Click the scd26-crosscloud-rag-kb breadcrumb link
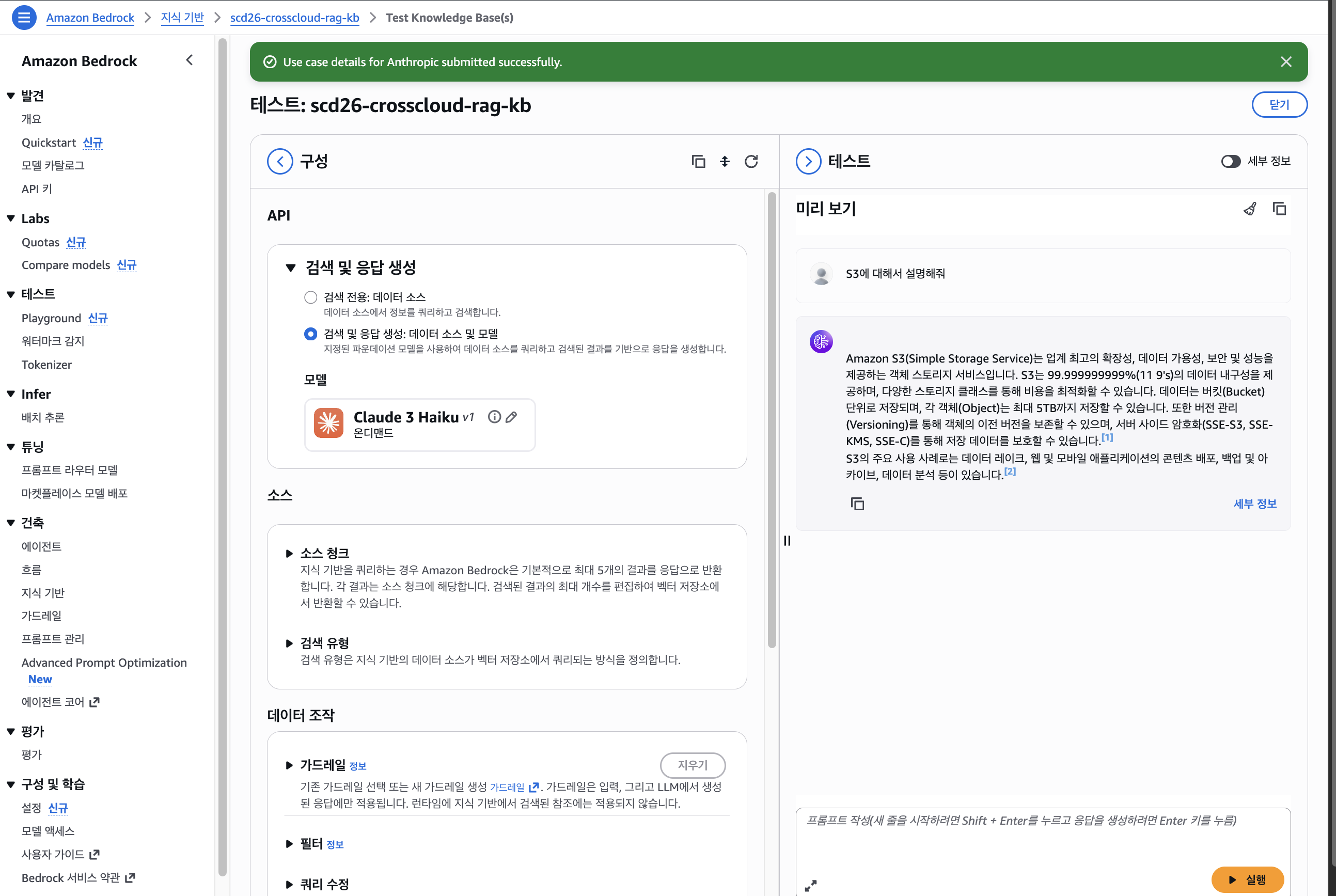The image size is (1336, 896). coord(295,18)
